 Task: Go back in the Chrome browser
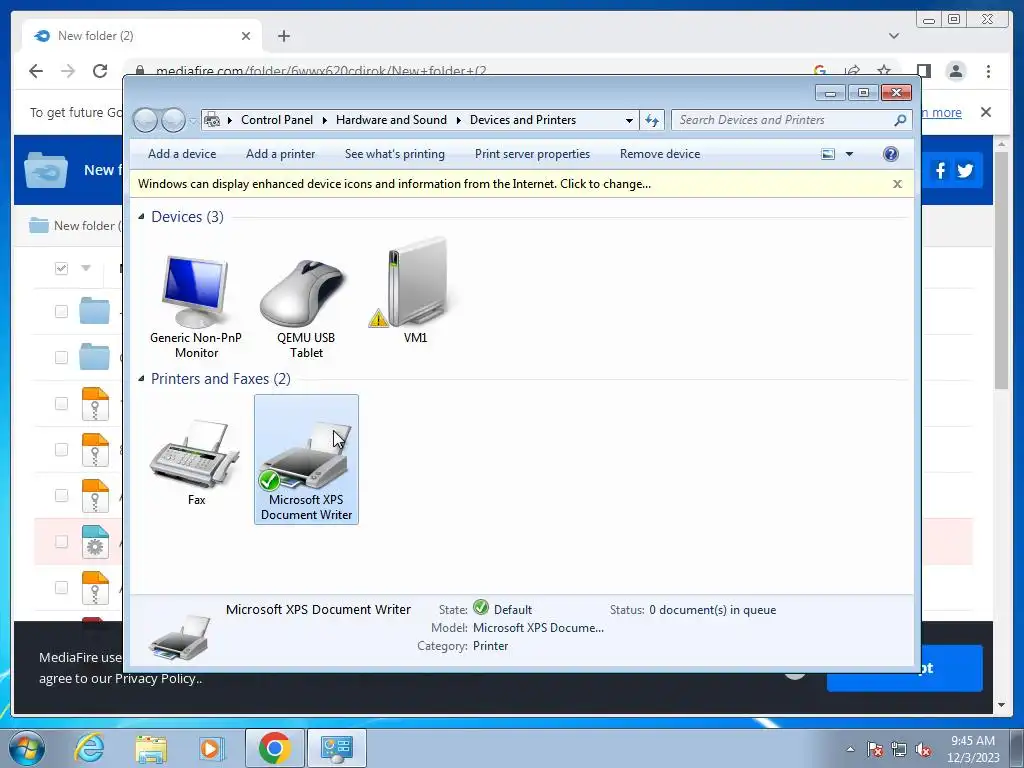(x=36, y=71)
